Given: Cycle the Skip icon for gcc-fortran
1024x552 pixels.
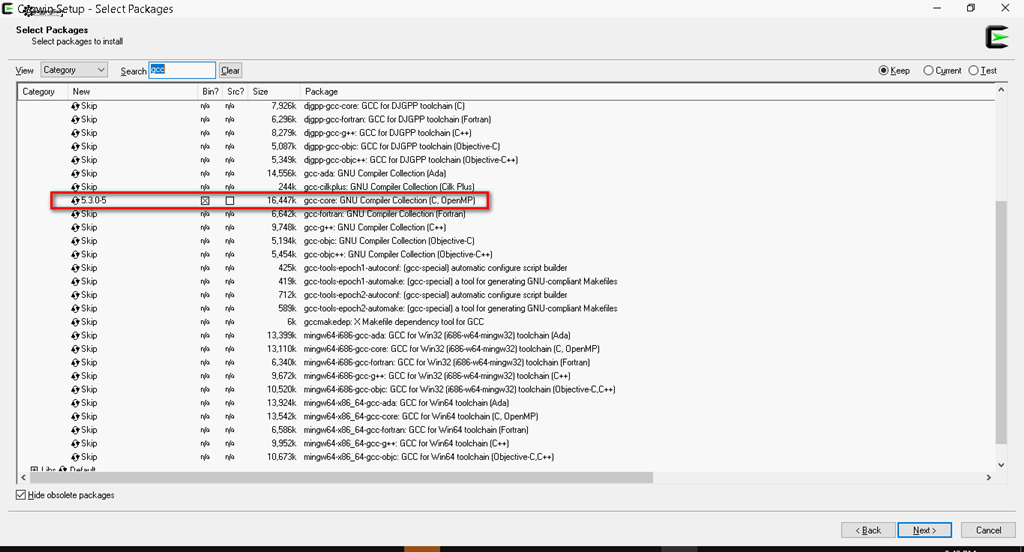Looking at the screenshot, I should pyautogui.click(x=75, y=214).
